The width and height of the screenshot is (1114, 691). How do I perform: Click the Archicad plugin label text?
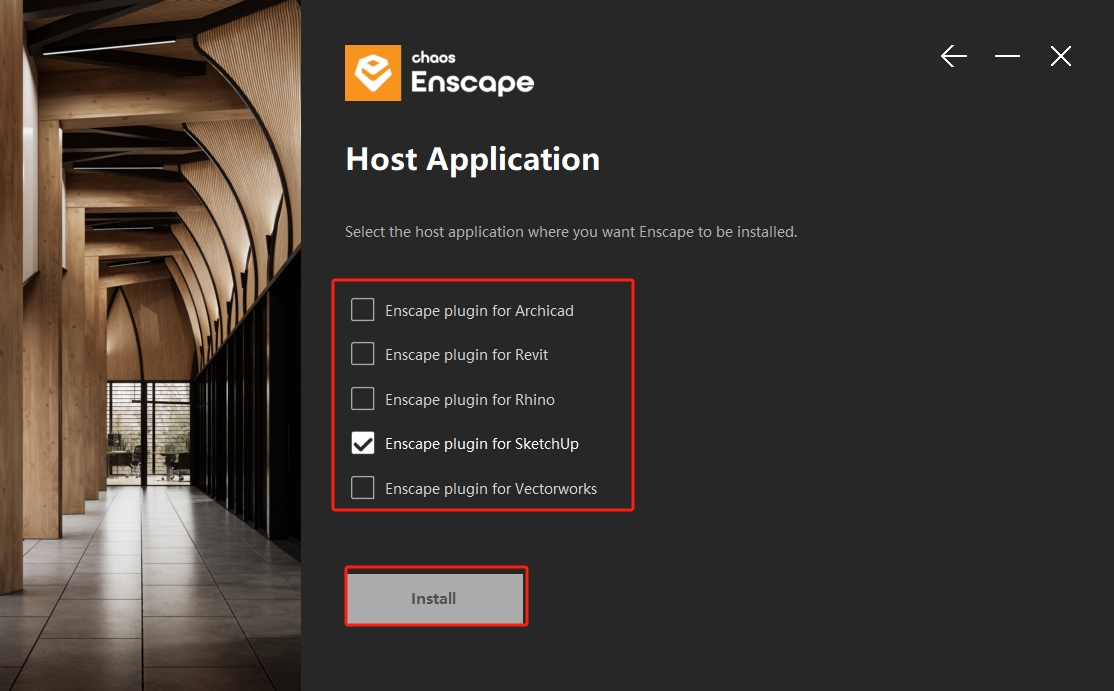(479, 310)
